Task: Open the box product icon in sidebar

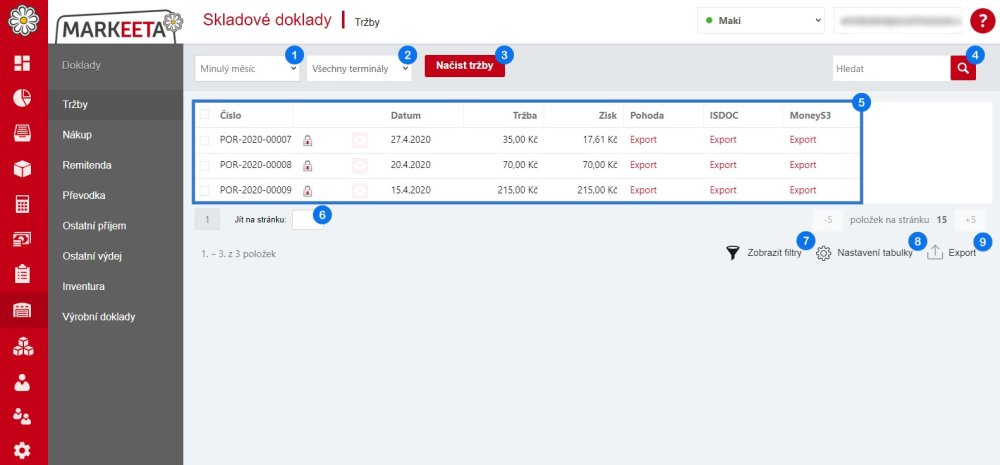Action: [x=22, y=169]
